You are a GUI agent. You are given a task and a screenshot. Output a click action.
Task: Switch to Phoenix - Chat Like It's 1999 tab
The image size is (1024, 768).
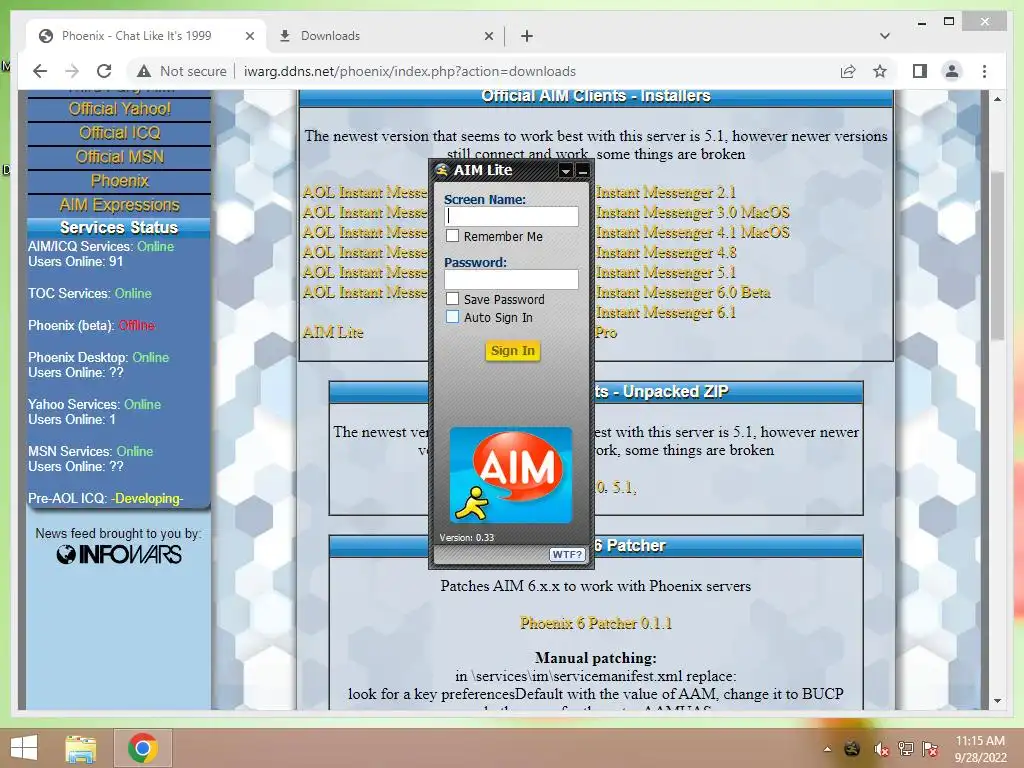146,36
